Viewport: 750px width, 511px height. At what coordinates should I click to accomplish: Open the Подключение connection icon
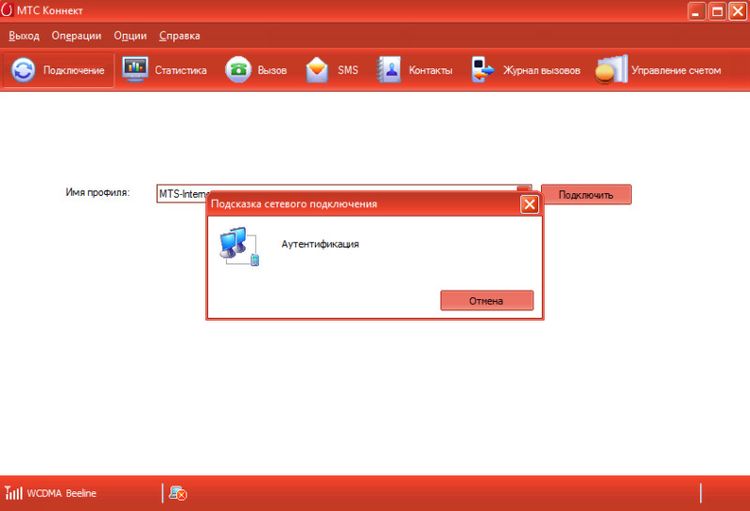pos(23,70)
